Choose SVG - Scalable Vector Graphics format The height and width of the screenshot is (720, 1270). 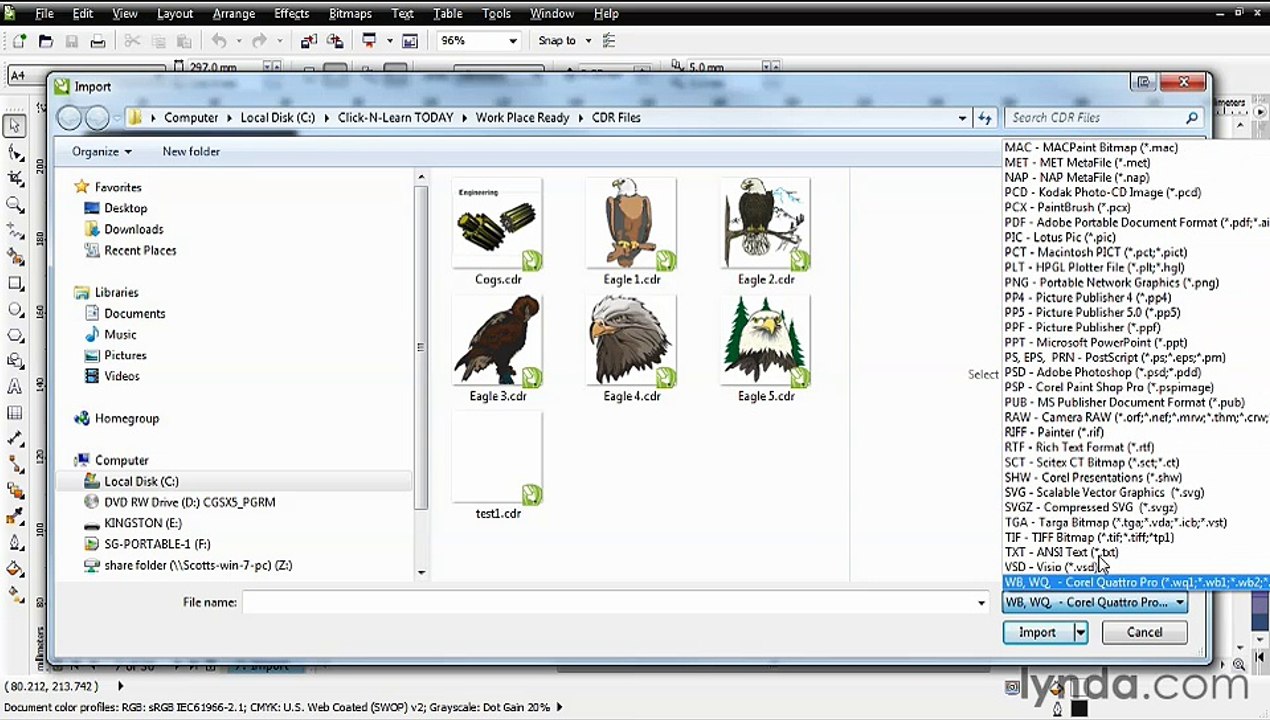click(1104, 493)
